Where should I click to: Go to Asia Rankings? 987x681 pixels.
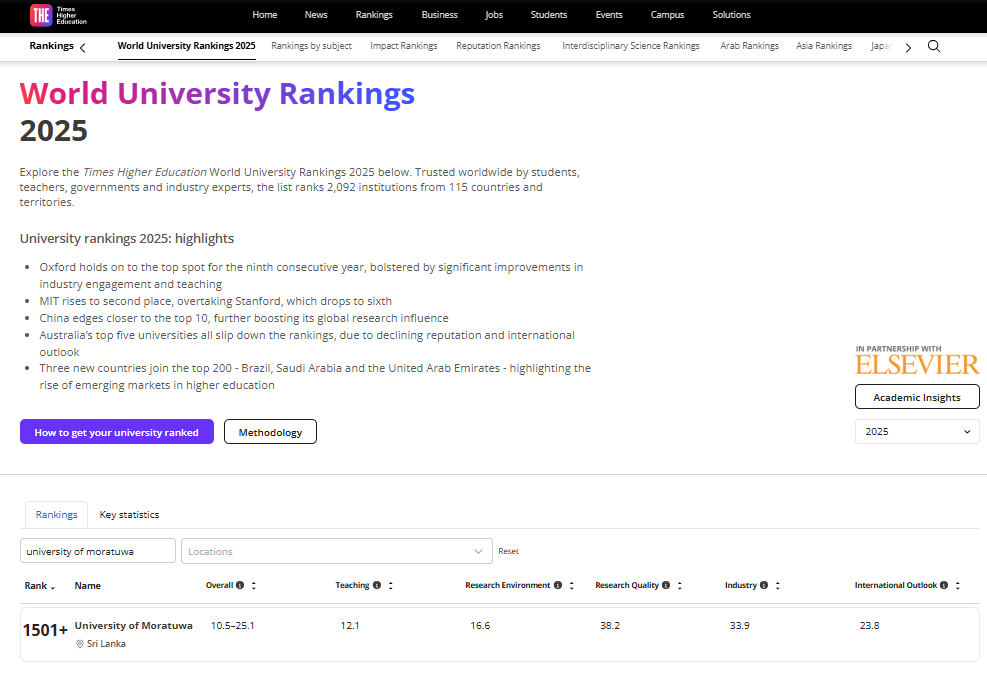coord(824,46)
